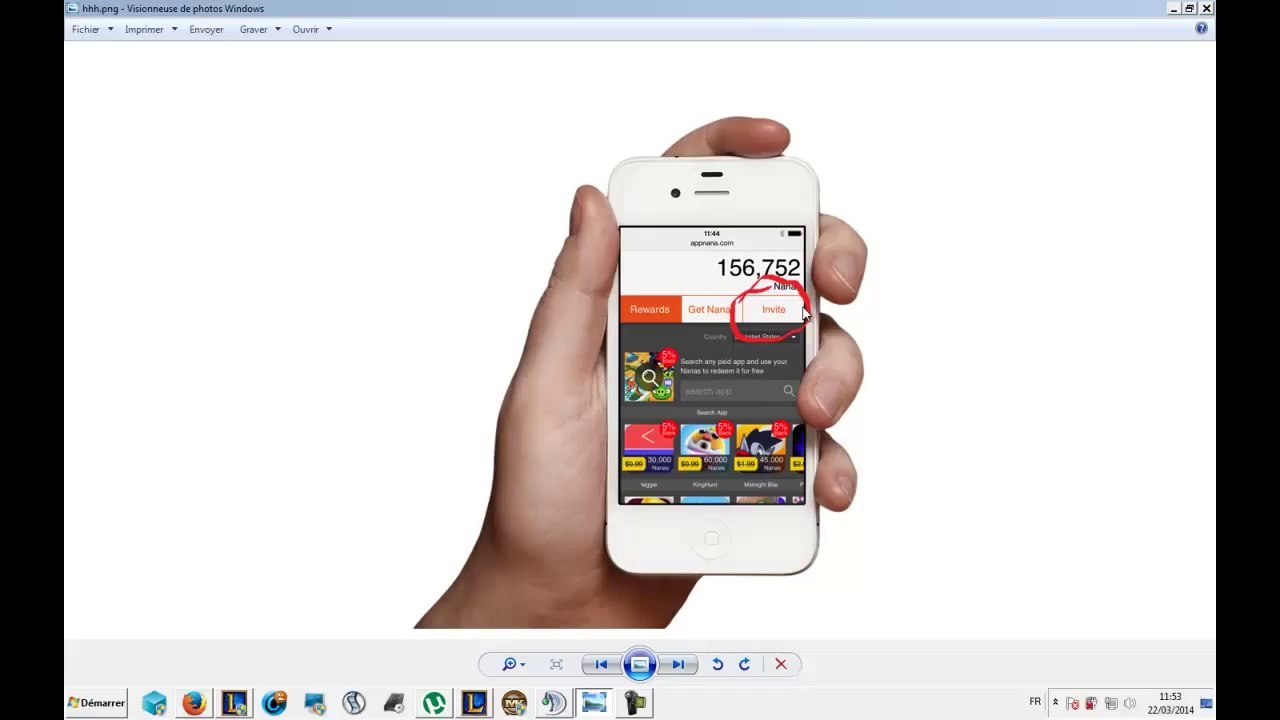Launch Firefox from the taskbar
This screenshot has height=720, width=1280.
click(x=194, y=703)
